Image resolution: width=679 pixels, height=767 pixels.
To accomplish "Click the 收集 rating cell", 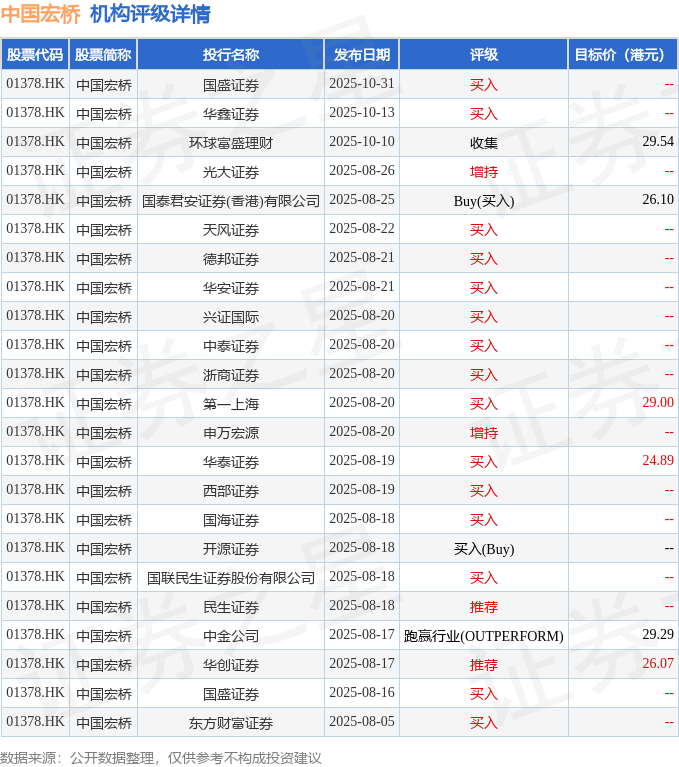I will point(484,143).
